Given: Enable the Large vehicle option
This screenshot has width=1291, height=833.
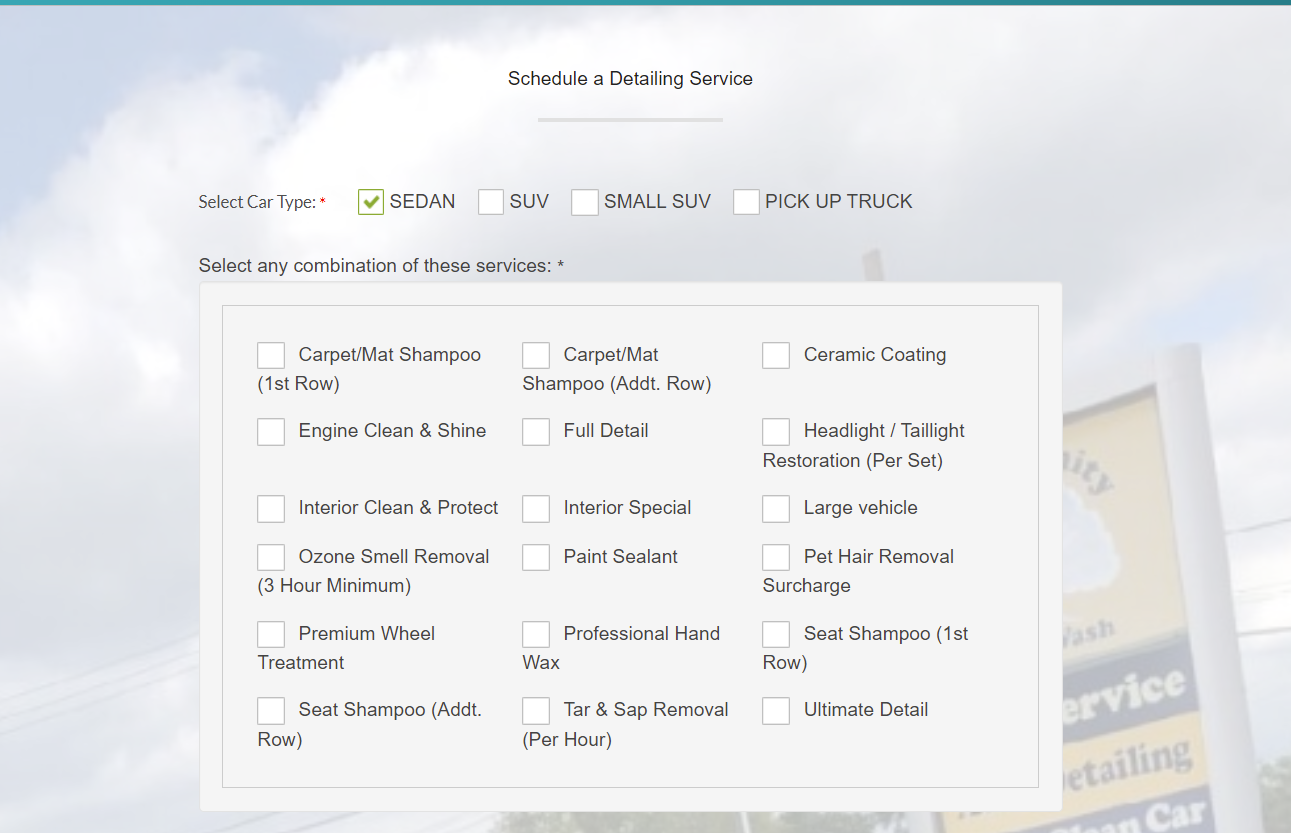Looking at the screenshot, I should (x=776, y=508).
